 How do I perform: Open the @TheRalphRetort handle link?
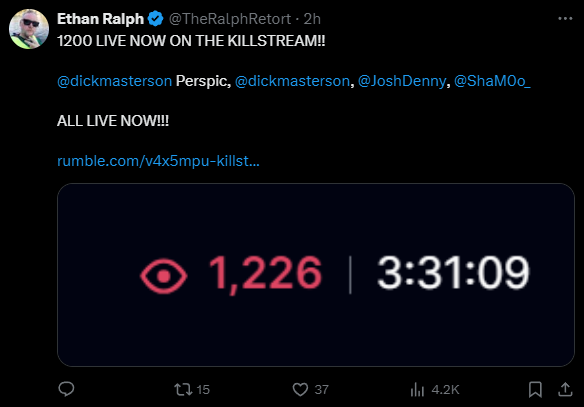click(x=230, y=19)
